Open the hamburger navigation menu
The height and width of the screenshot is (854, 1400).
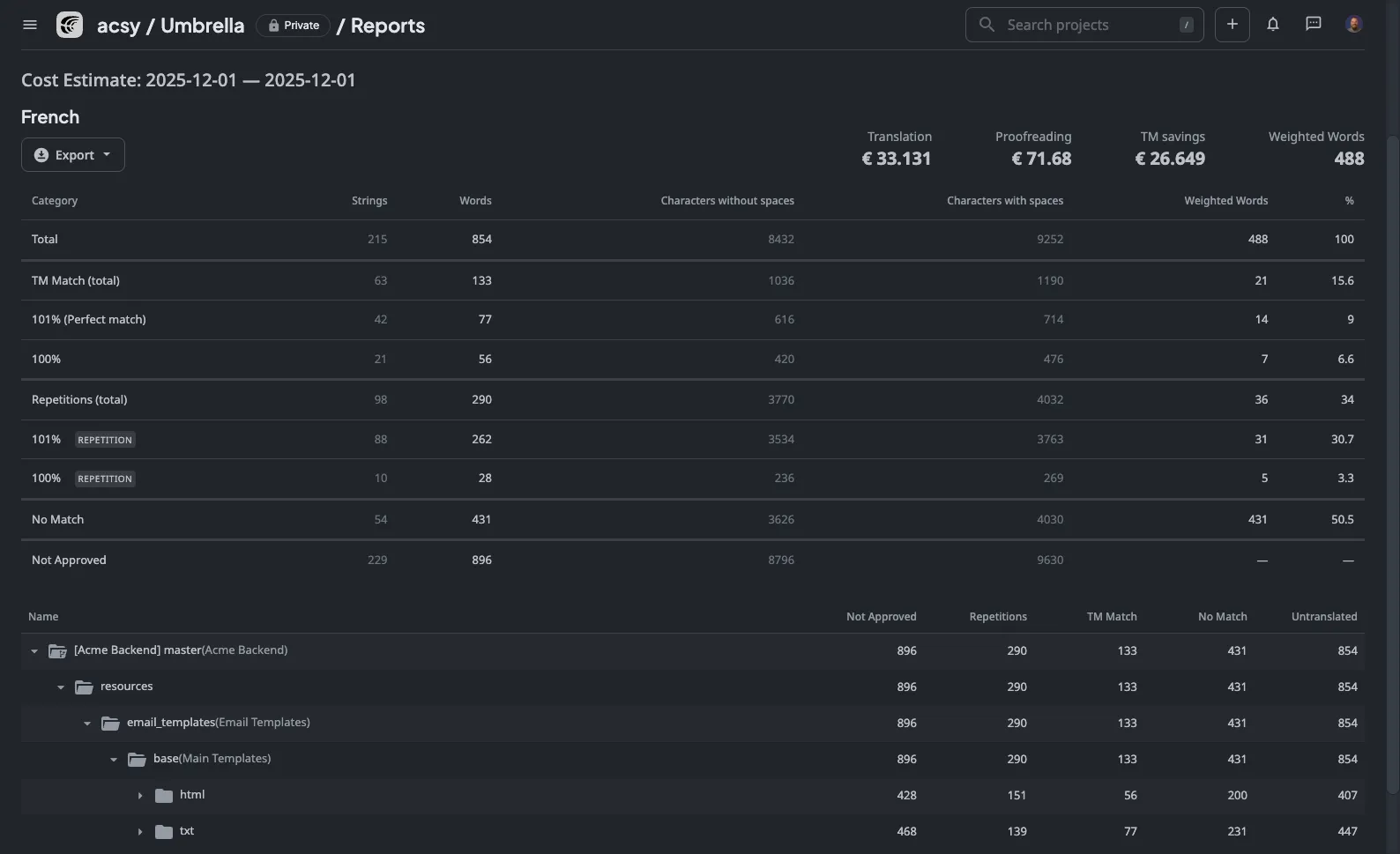tap(30, 25)
